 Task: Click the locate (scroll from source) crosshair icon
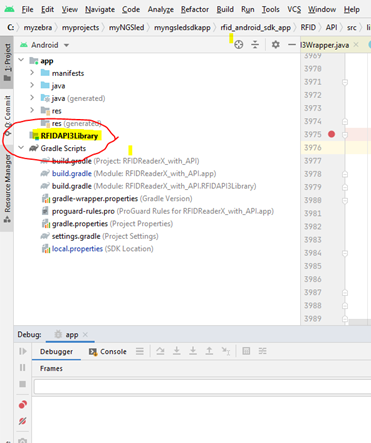pyautogui.click(x=239, y=44)
